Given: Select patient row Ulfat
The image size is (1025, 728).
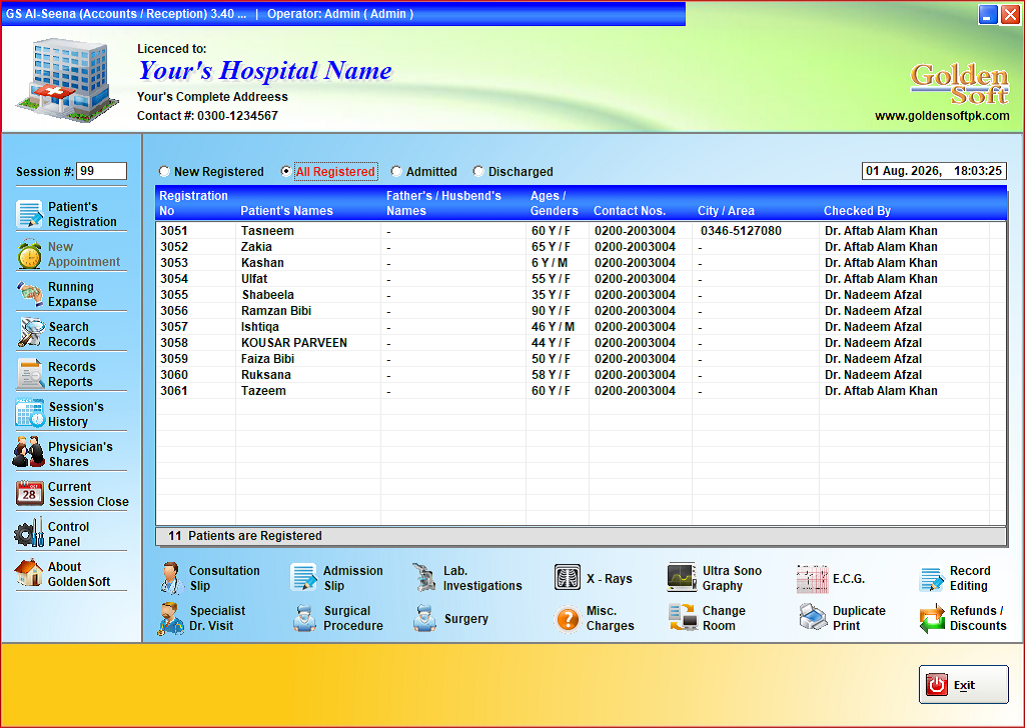Looking at the screenshot, I should (580, 279).
